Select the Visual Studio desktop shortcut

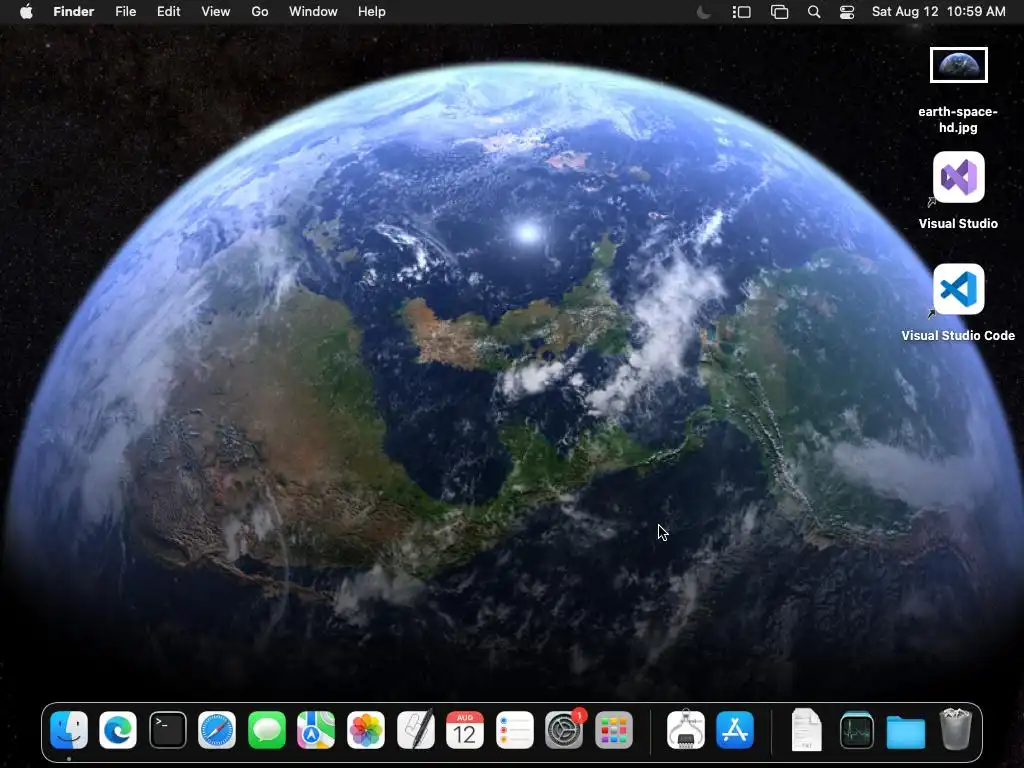point(959,177)
